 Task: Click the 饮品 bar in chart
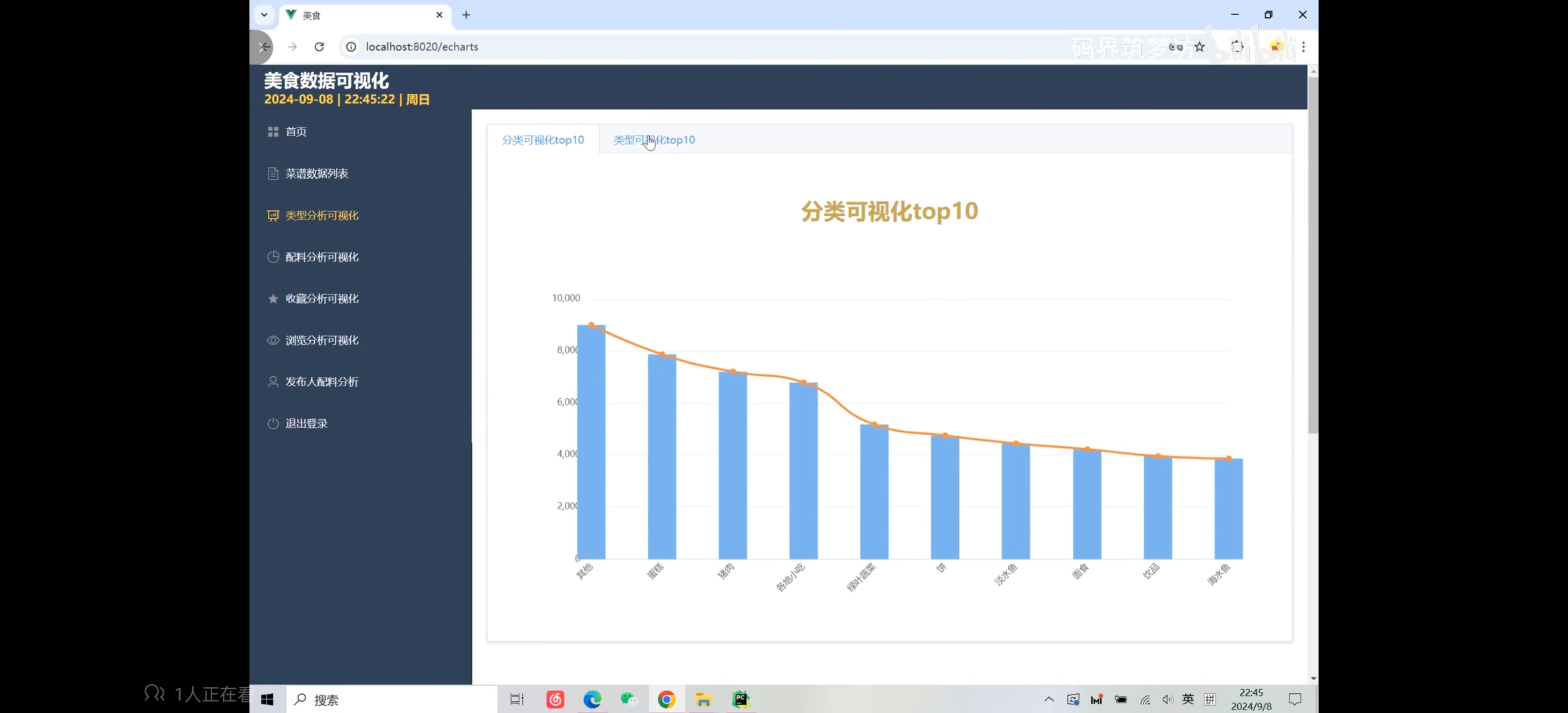(1158, 508)
